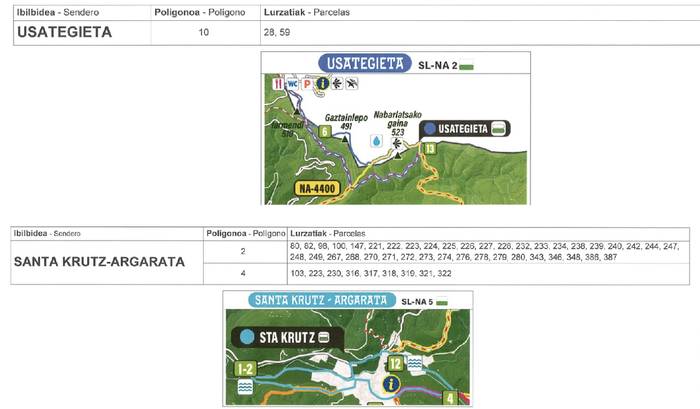Click the info icon on the Usategieta map
700x409 pixels.
click(x=322, y=83)
